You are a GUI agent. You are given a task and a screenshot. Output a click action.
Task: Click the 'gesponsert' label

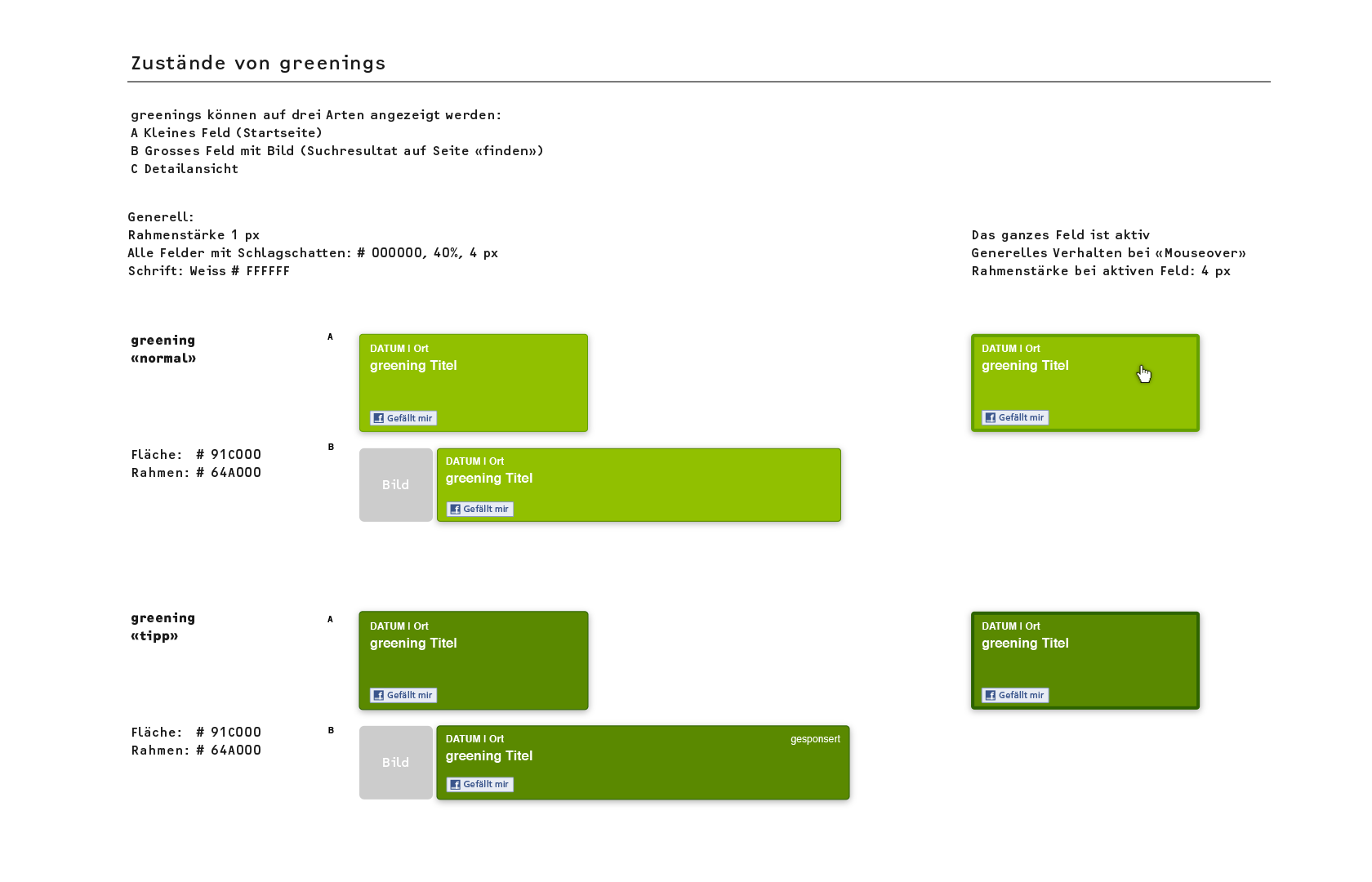(x=815, y=739)
